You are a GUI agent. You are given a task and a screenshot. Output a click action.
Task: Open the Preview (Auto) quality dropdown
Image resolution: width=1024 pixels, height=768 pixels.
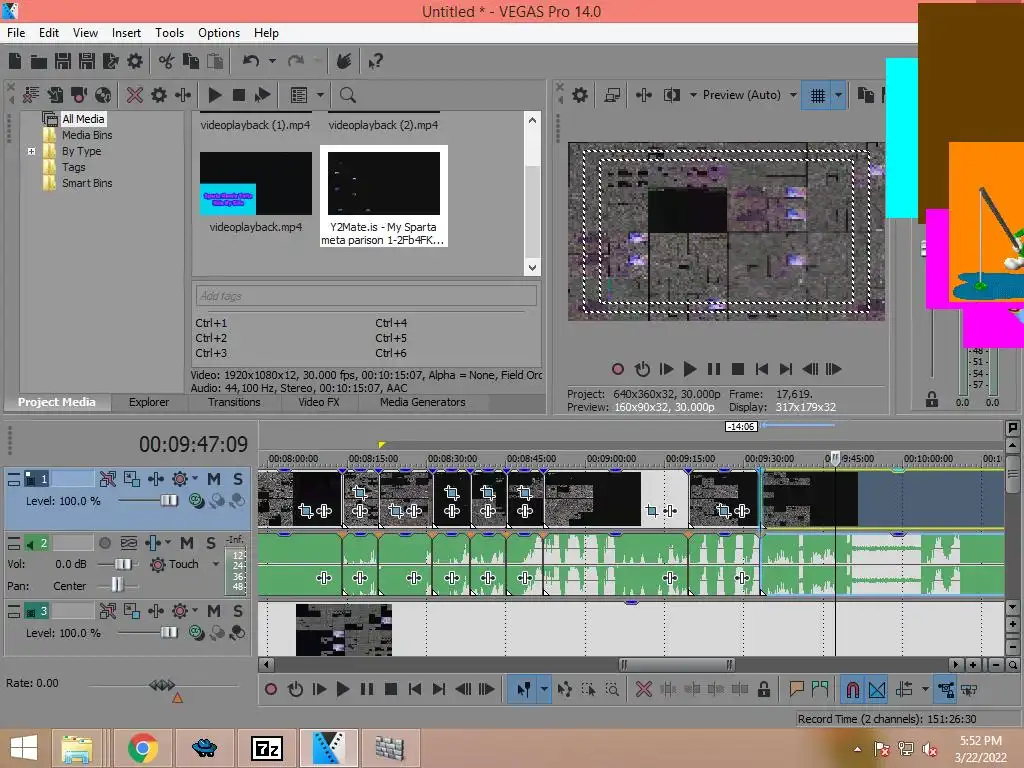pos(793,95)
